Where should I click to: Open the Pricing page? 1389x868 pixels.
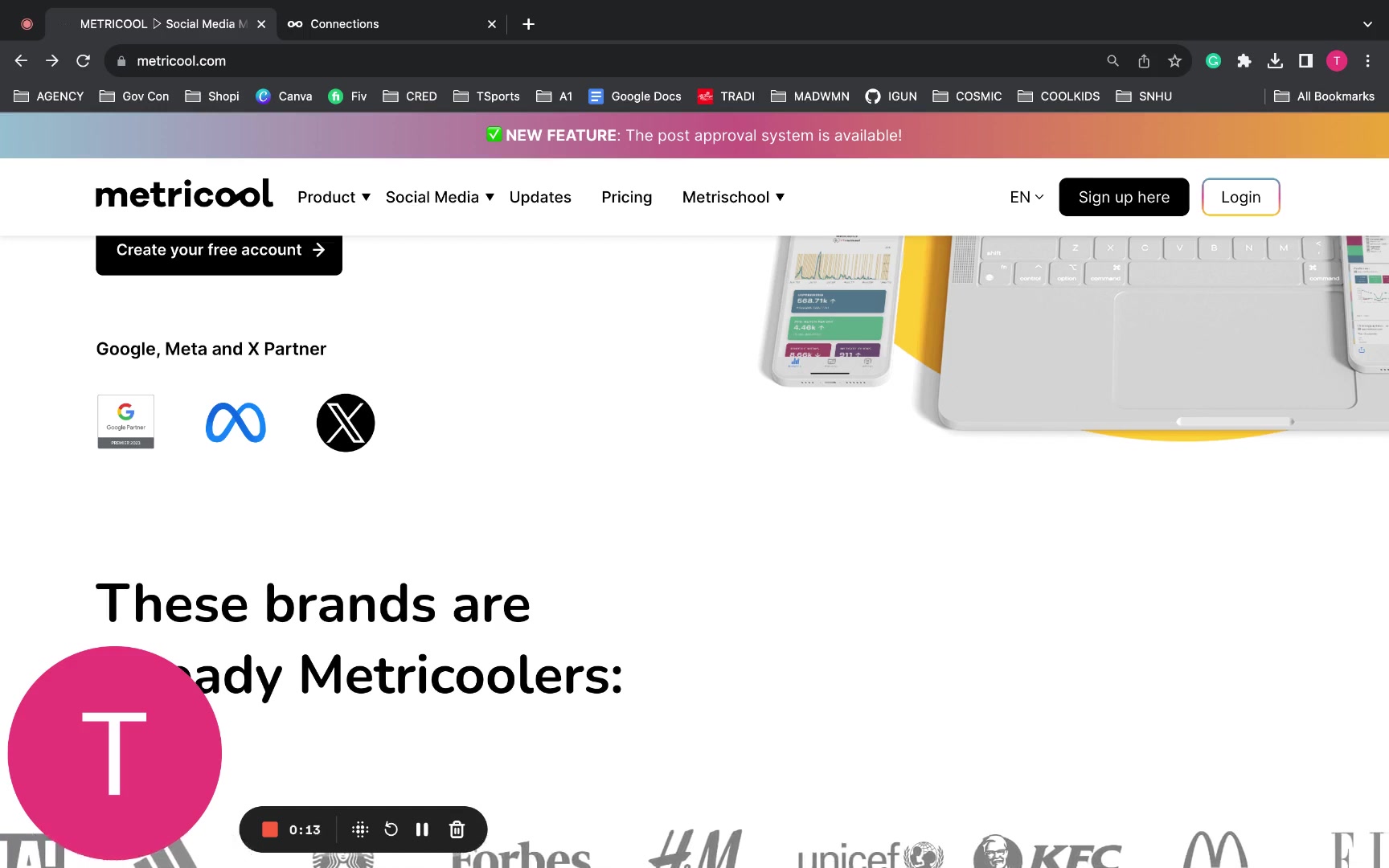click(x=627, y=197)
